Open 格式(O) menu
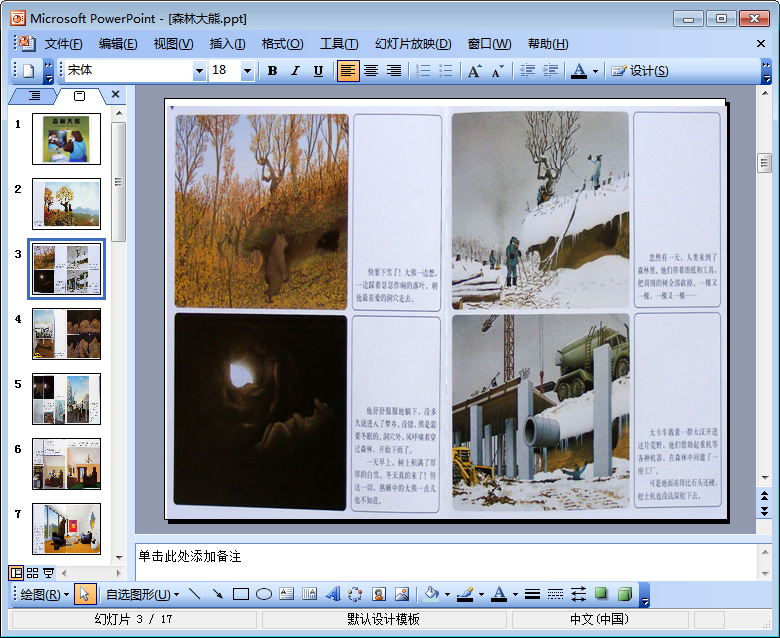This screenshot has width=780, height=638. pyautogui.click(x=283, y=44)
